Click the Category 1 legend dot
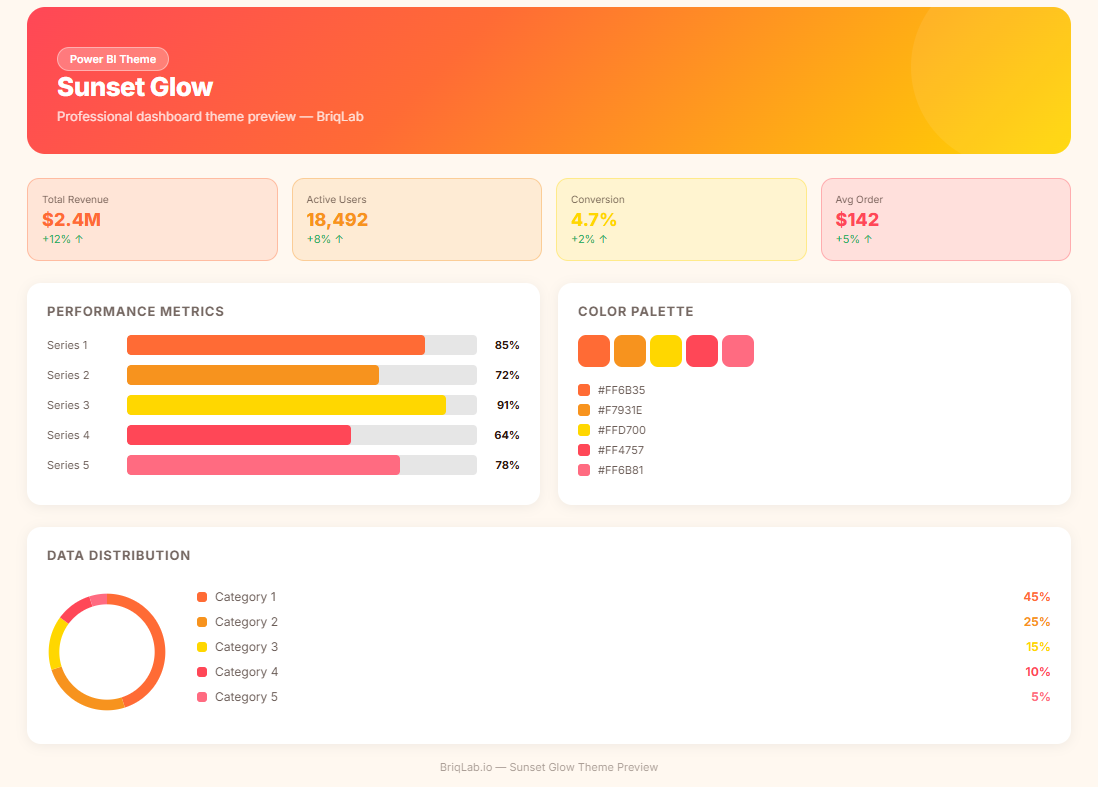The image size is (1098, 787). point(202,597)
